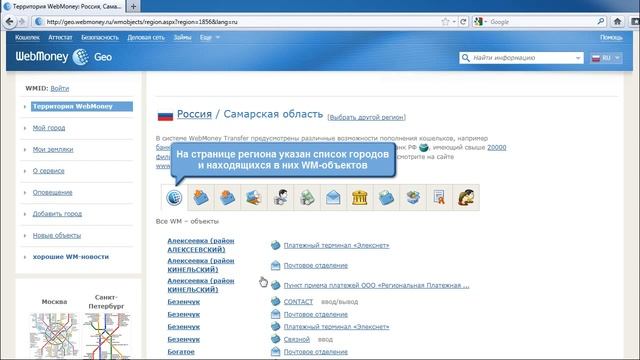Click the envelope icon in Алексеевка КИНЕЛЬСКИЙ post office row
Image resolution: width=640 pixels, height=360 pixels.
click(276, 265)
